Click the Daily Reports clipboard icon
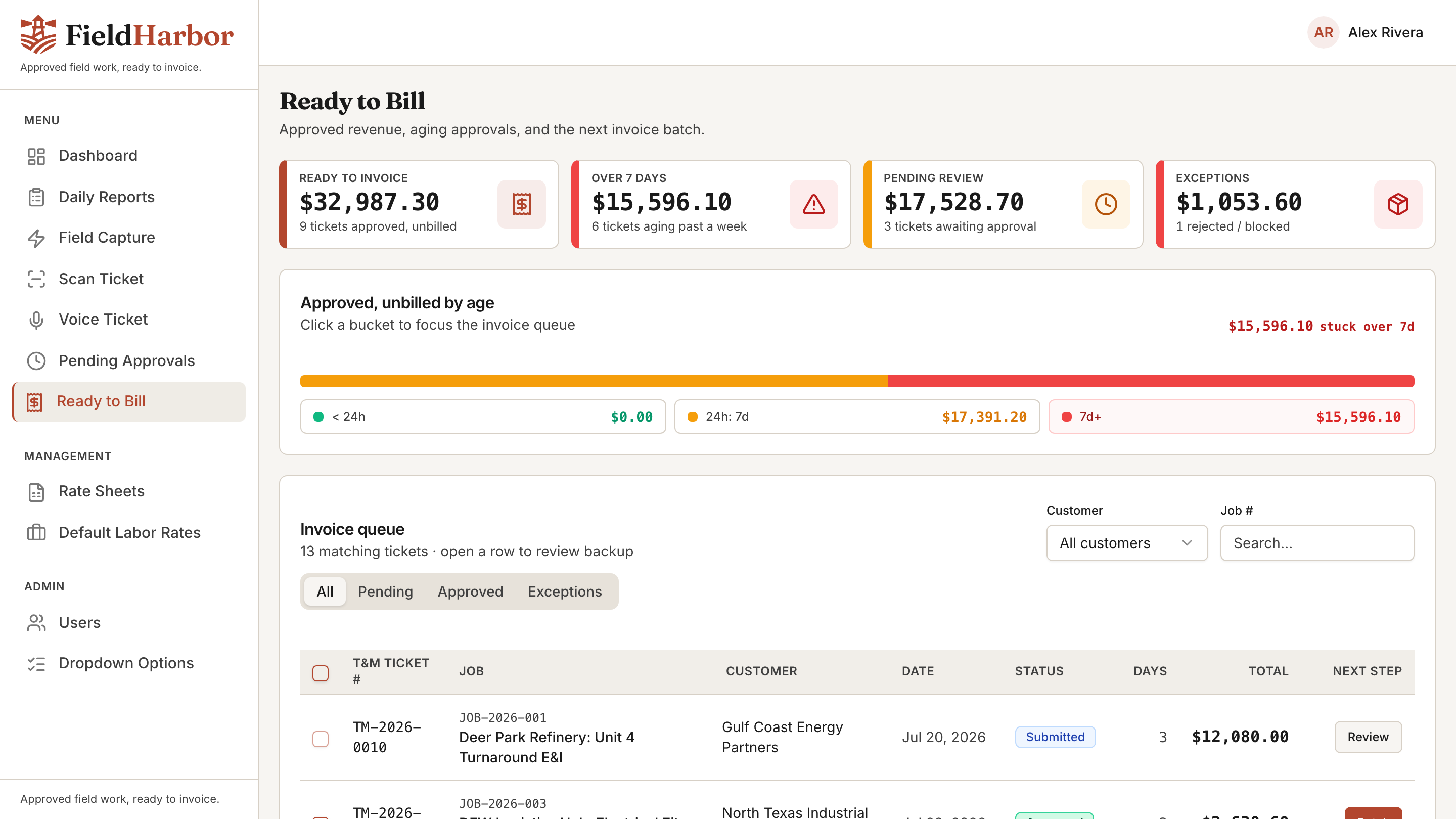Screen dimensions: 1456x819 (36, 197)
